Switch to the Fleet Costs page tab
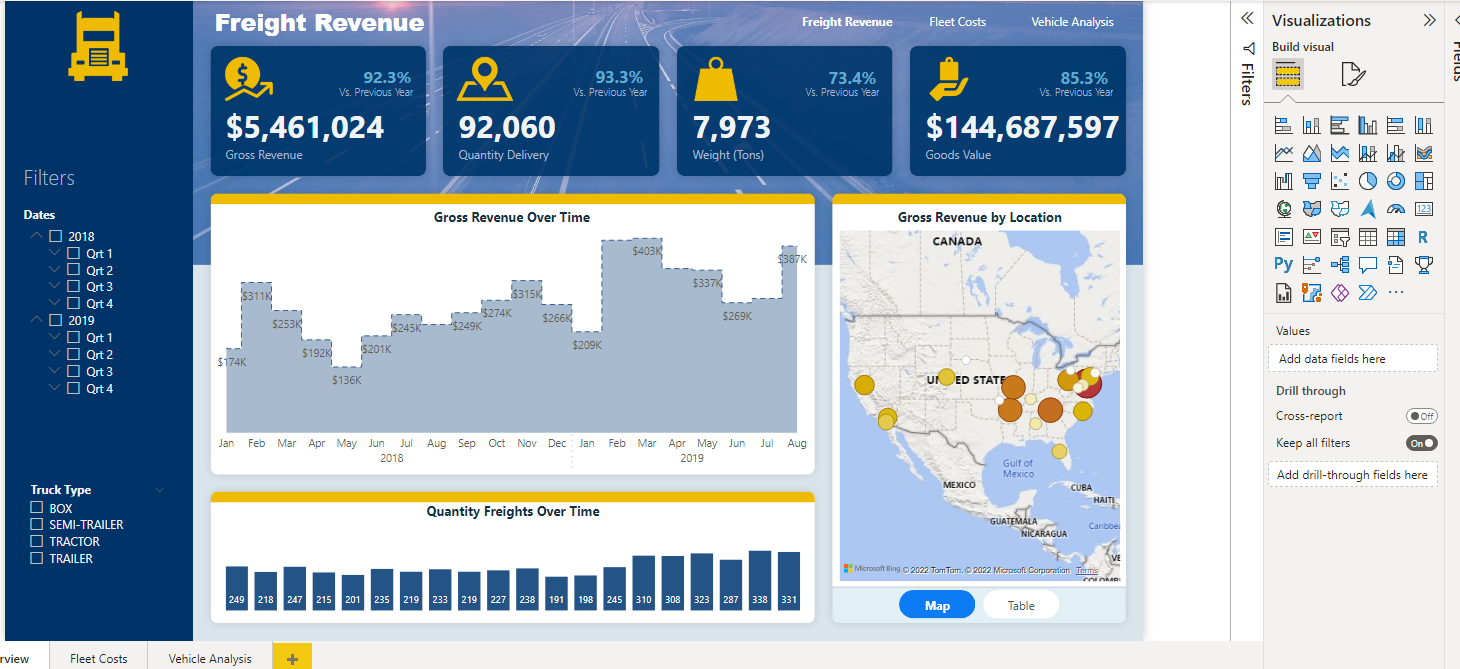 click(98, 658)
